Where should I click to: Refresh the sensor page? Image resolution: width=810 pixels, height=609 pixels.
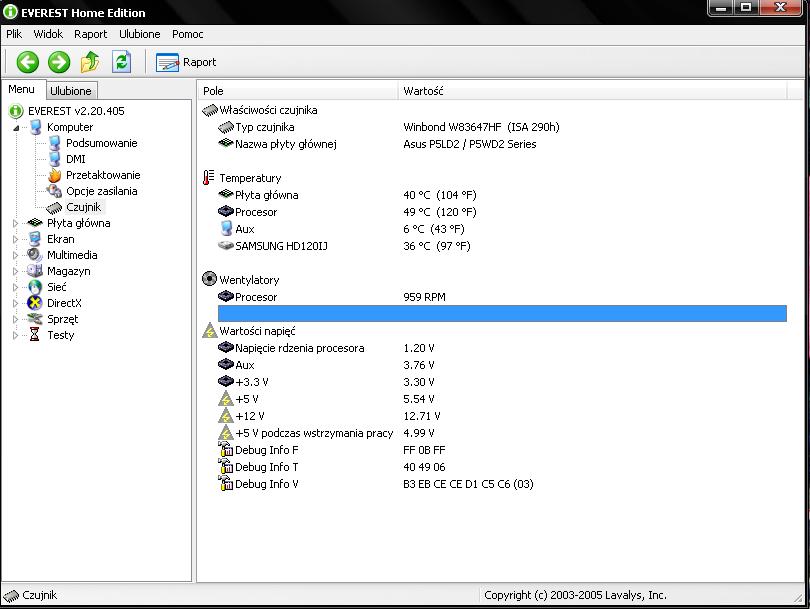pos(121,62)
